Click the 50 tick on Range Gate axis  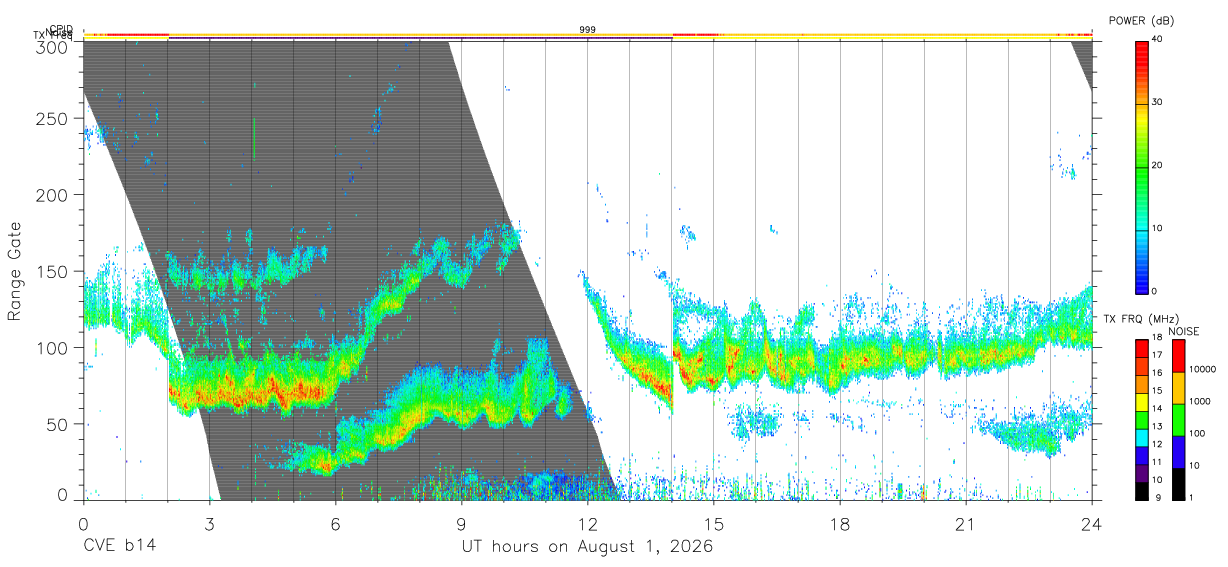pyautogui.click(x=59, y=424)
